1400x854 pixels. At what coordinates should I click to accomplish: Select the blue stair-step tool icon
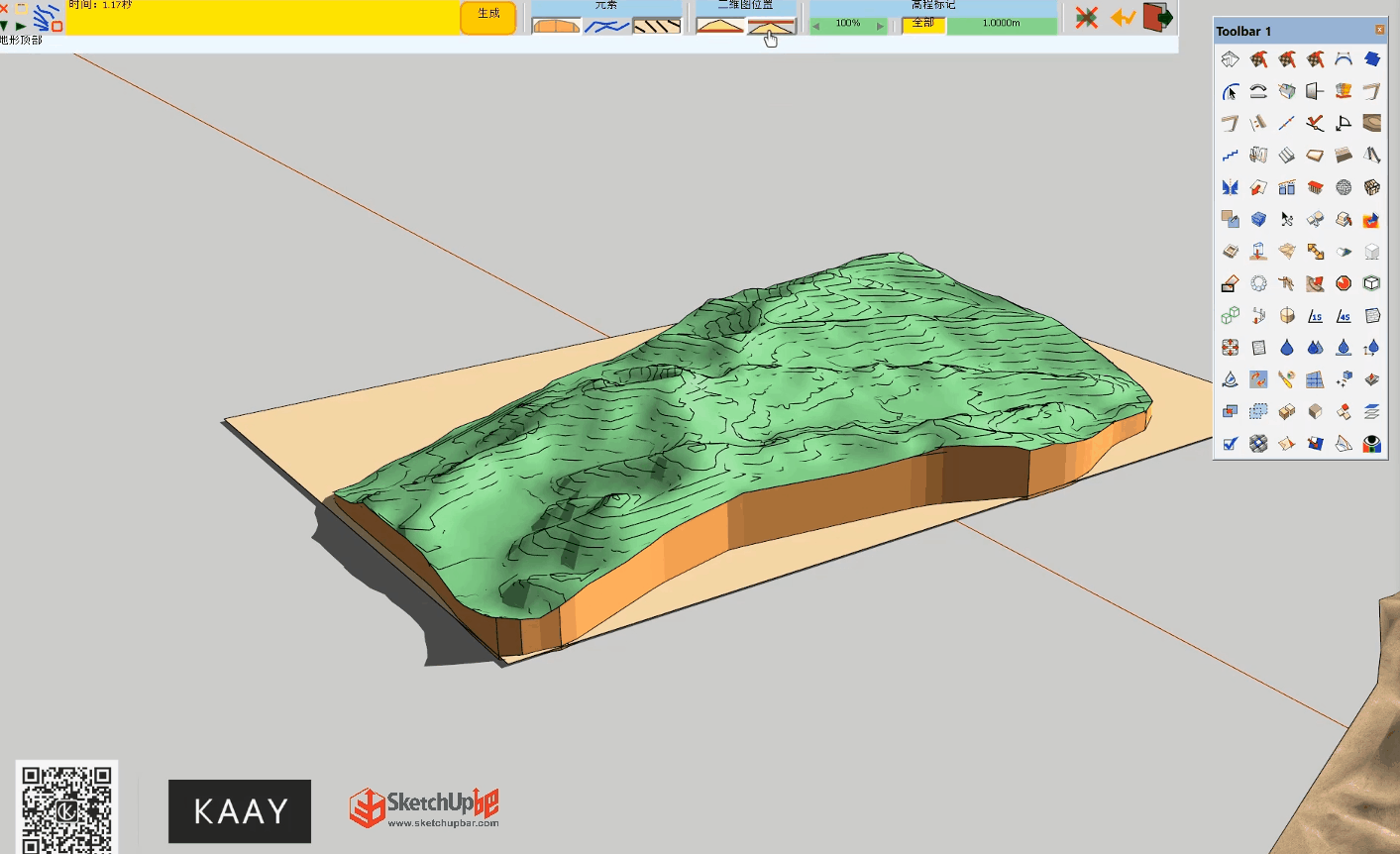(x=1230, y=156)
